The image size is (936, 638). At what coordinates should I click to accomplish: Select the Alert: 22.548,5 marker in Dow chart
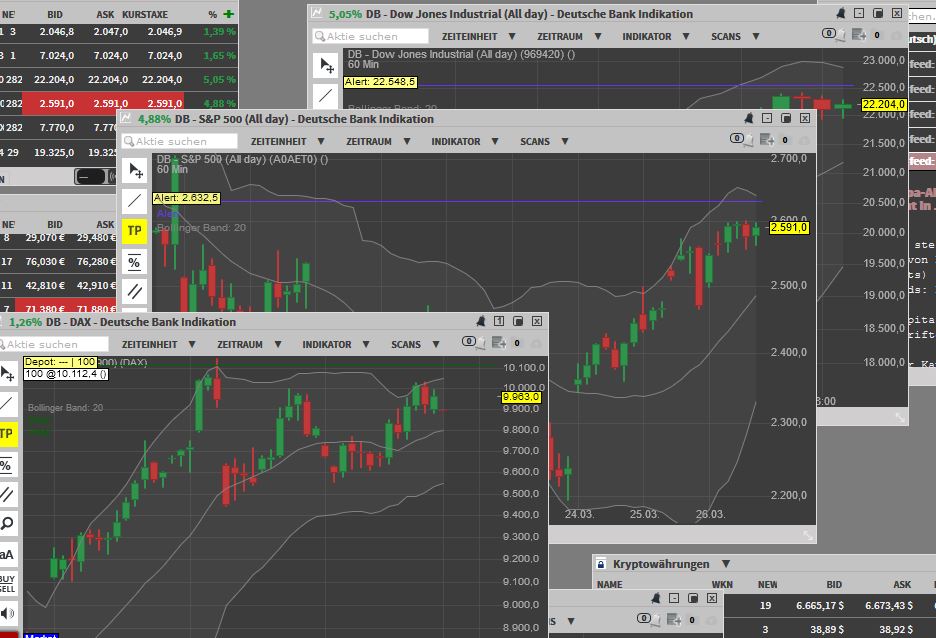coord(380,82)
